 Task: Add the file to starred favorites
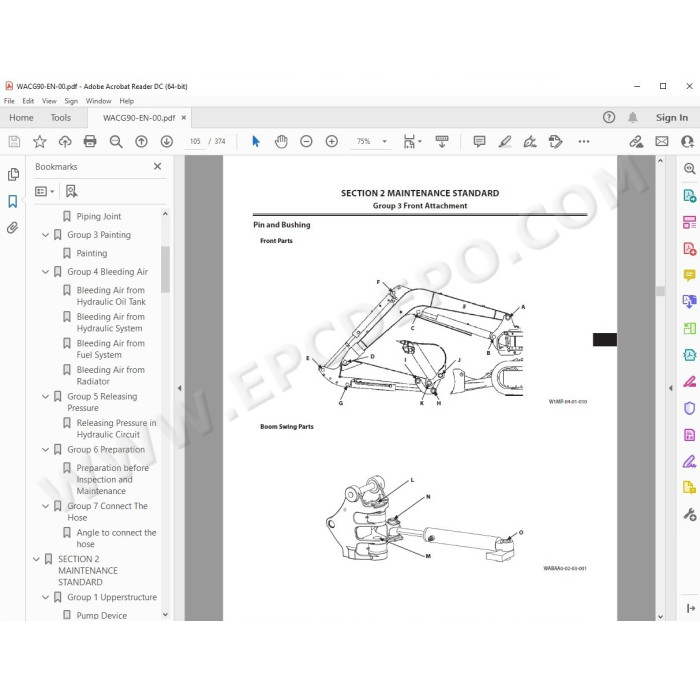tap(40, 142)
